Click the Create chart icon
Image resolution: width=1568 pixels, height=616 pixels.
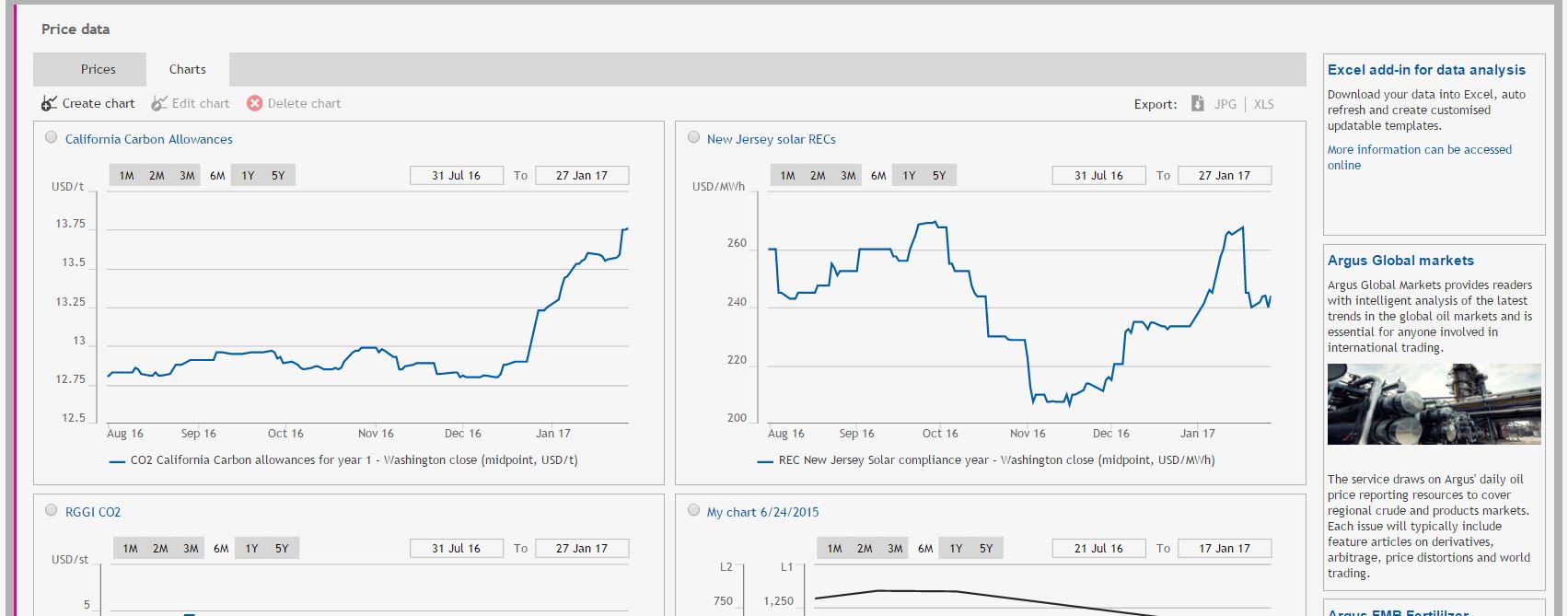50,103
